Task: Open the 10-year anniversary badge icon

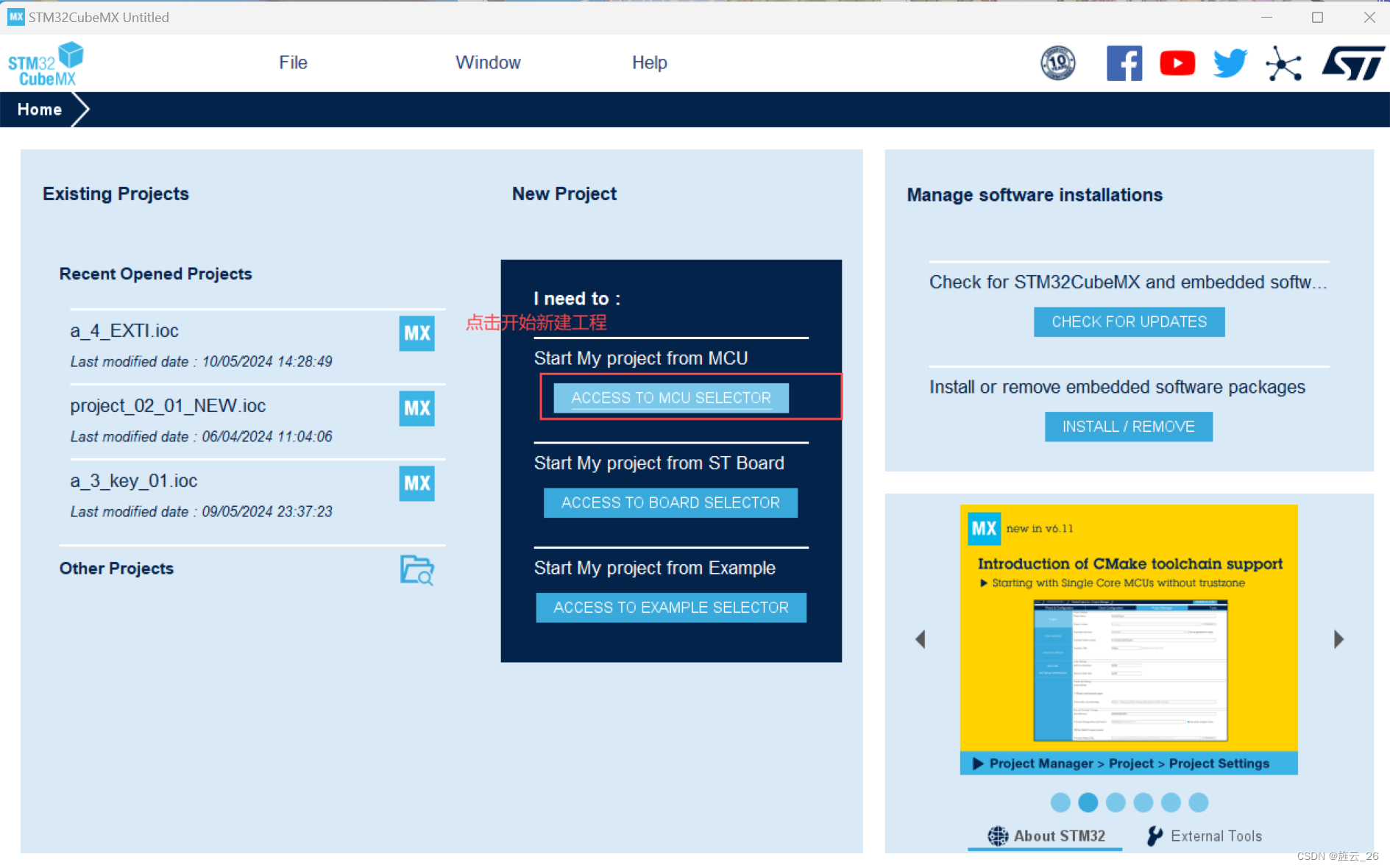Action: [1058, 63]
